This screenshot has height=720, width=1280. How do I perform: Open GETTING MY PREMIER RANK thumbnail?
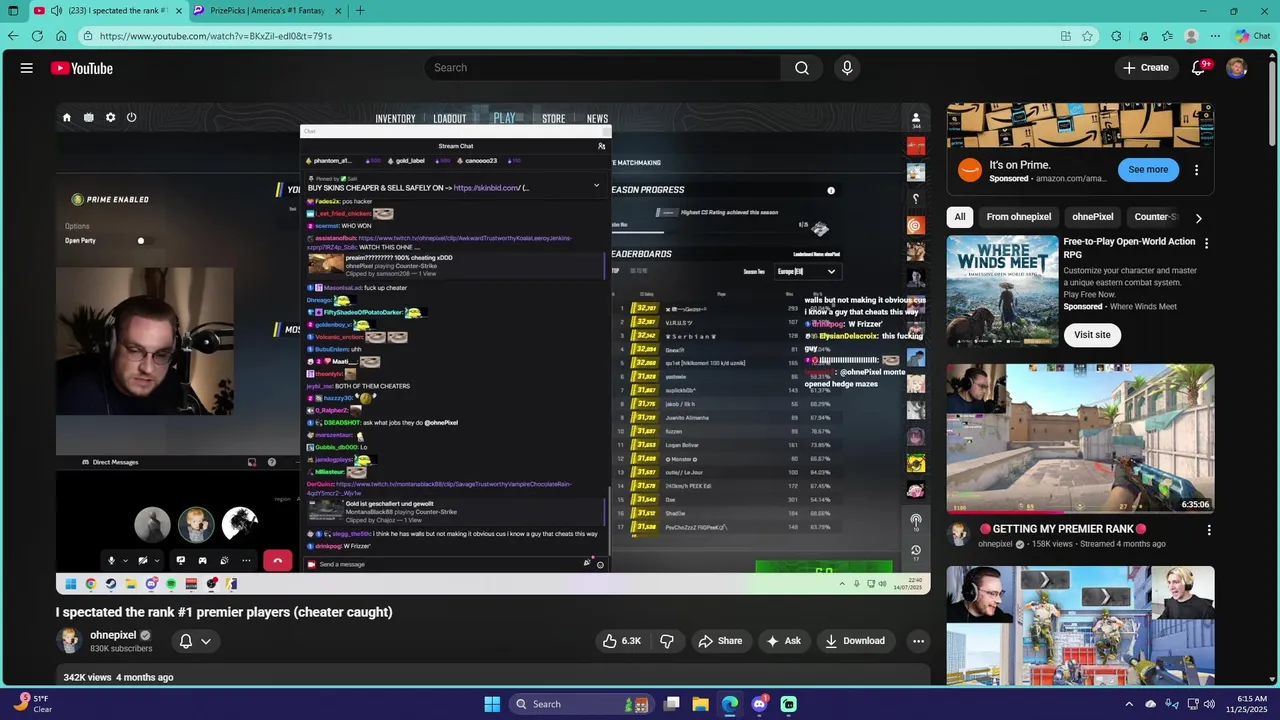[1081, 439]
